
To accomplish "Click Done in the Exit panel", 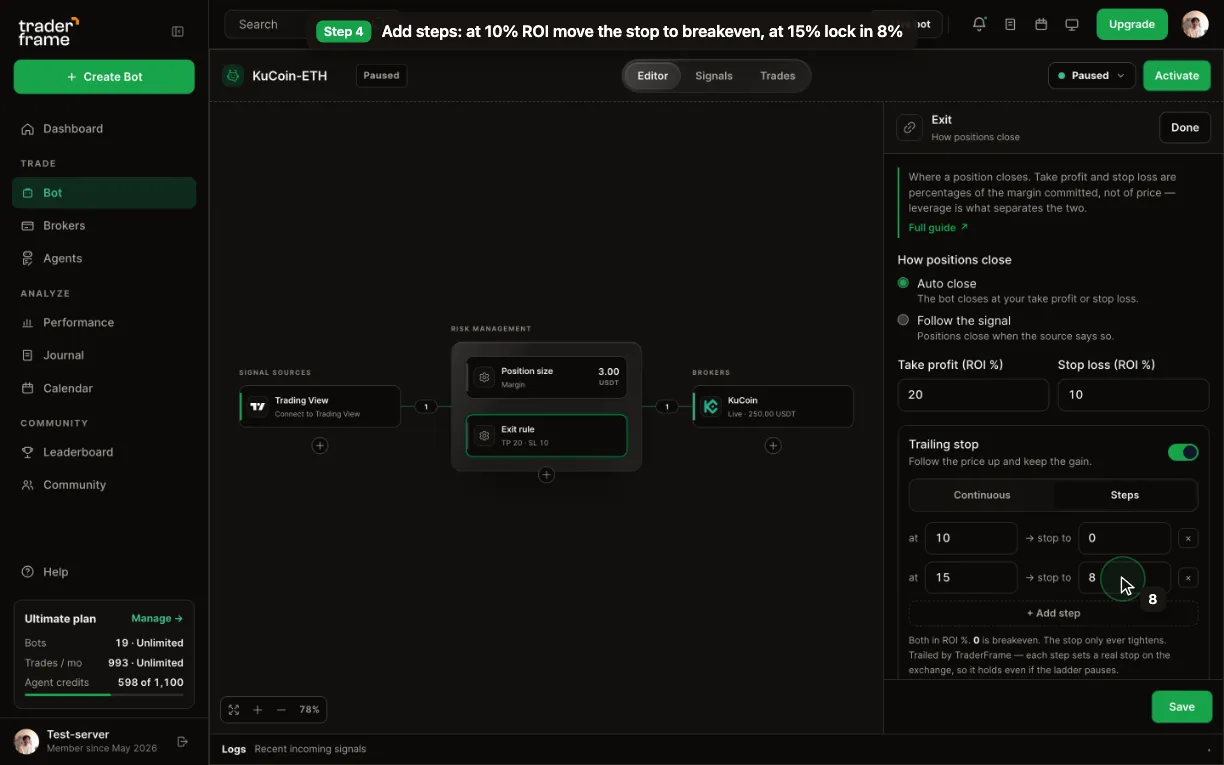I will point(1185,127).
